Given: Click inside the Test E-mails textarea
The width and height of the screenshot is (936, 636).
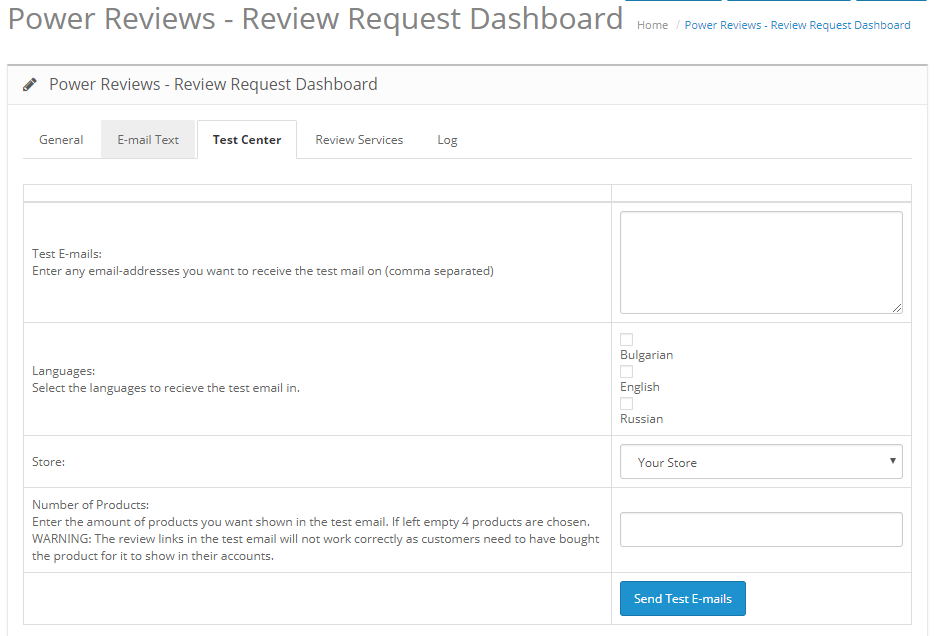Looking at the screenshot, I should 761,262.
